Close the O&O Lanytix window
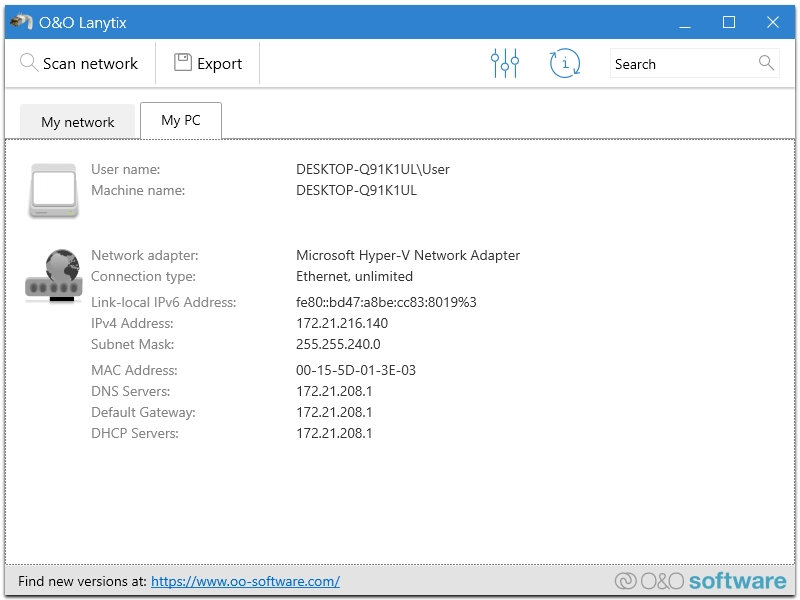The height and width of the screenshot is (600, 800). pos(772,22)
